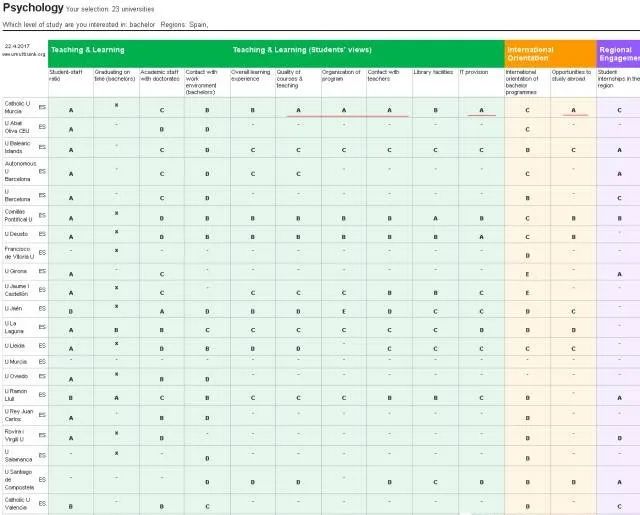Viewport: 640px width, 515px height.
Task: Select the U Rey Juan Carlos row name
Action: tap(18, 415)
